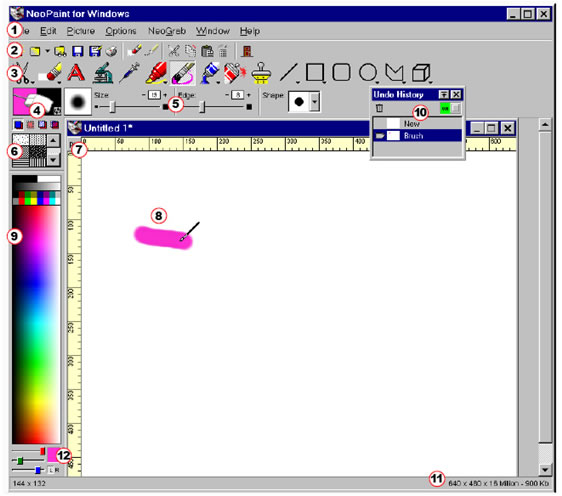Select the Polygon shape tool

[394, 73]
